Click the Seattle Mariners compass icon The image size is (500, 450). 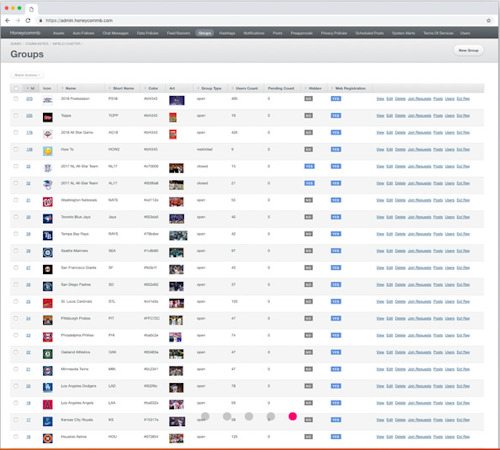click(48, 253)
